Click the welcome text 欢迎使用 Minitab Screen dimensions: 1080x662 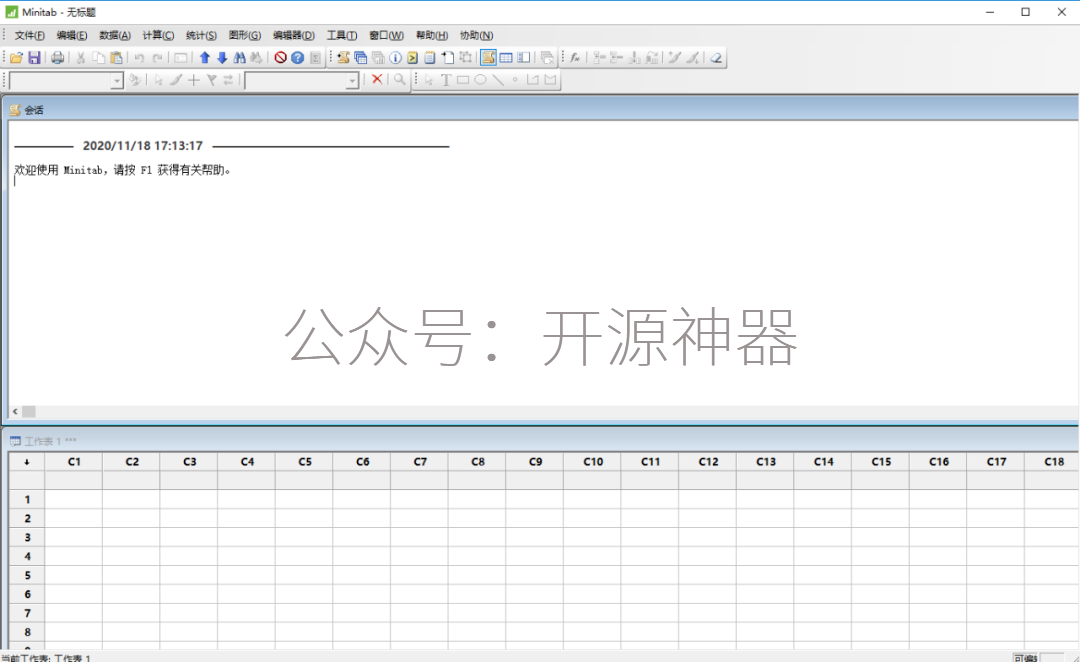pos(59,170)
